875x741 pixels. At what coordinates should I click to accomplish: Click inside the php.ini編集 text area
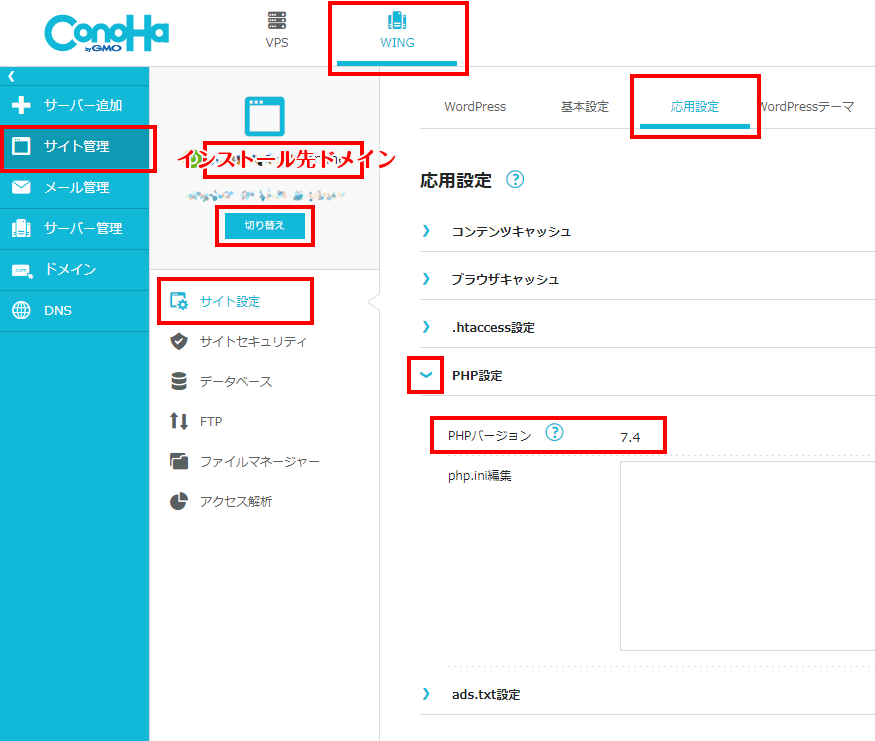[x=747, y=556]
